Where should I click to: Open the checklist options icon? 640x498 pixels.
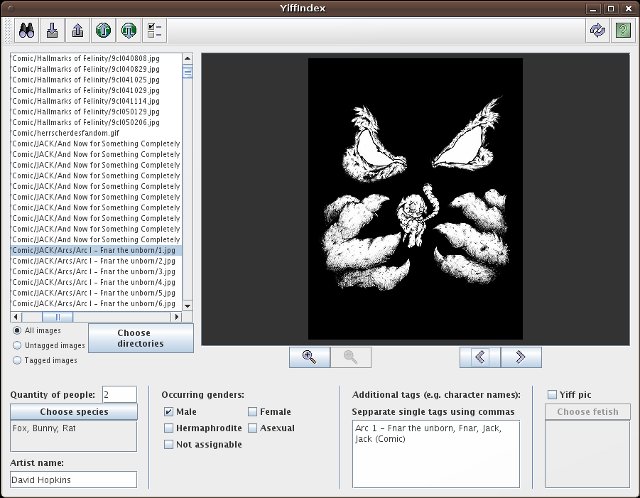(154, 31)
